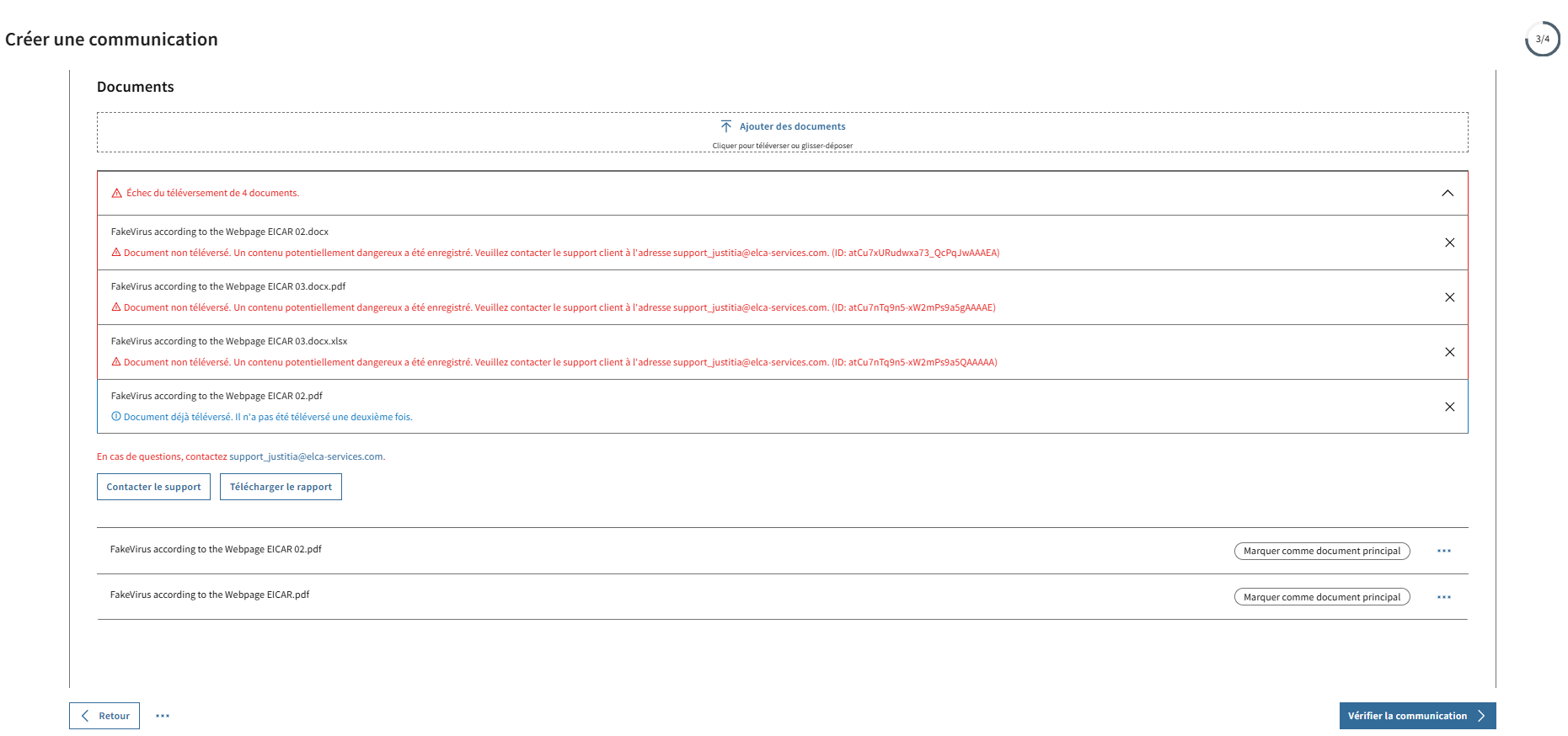Open the support_justitia email link below the errors
This screenshot has width=1568, height=736.
(307, 456)
